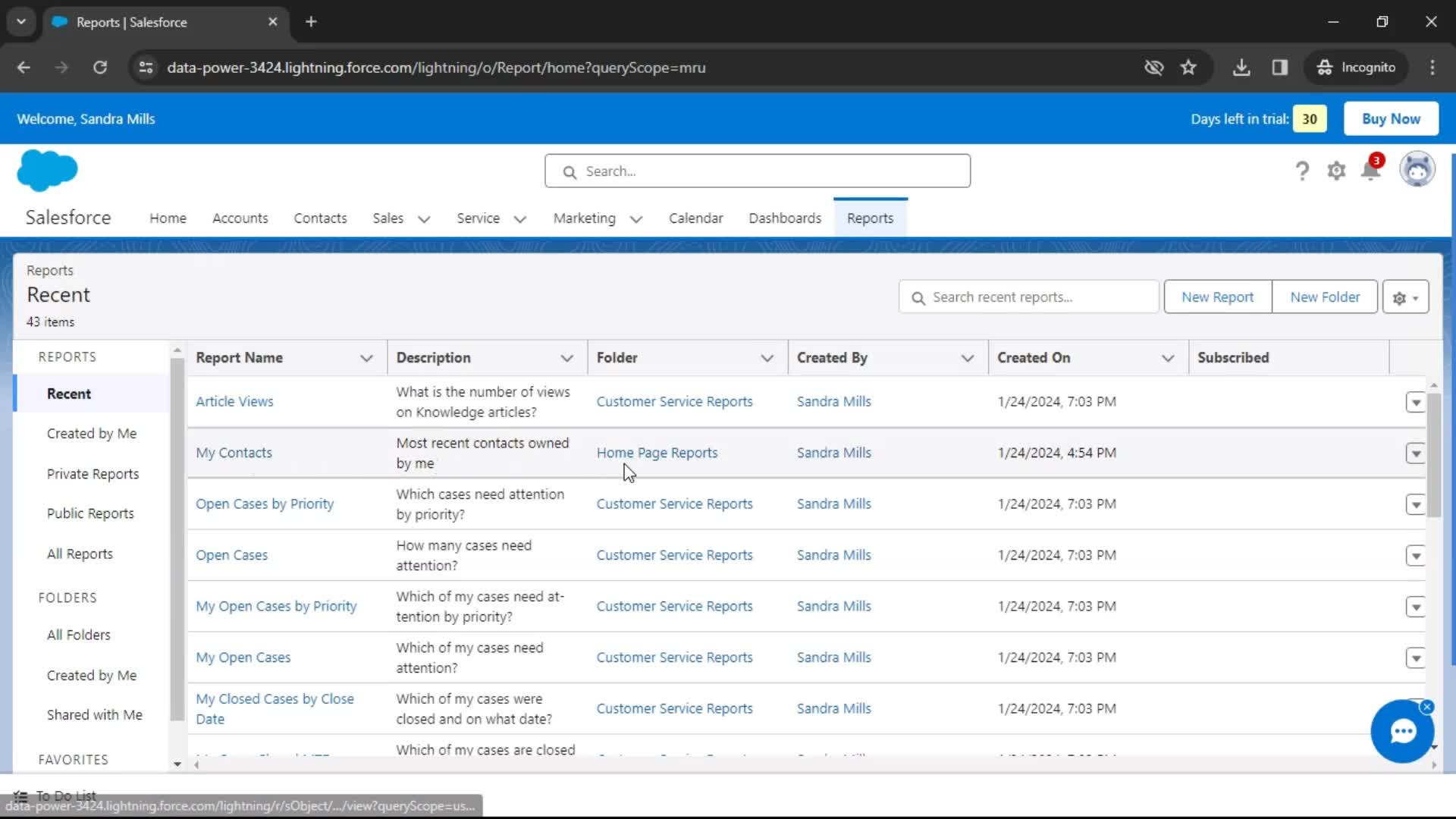Open the list view settings gear dropdown
Image resolution: width=1456 pixels, height=819 pixels.
click(x=1405, y=297)
